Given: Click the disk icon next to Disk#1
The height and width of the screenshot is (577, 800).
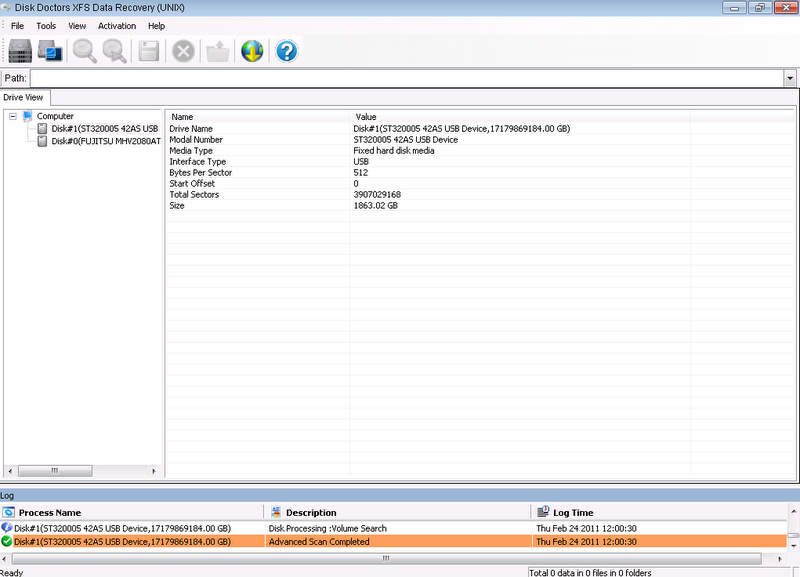Looking at the screenshot, I should tap(42, 129).
